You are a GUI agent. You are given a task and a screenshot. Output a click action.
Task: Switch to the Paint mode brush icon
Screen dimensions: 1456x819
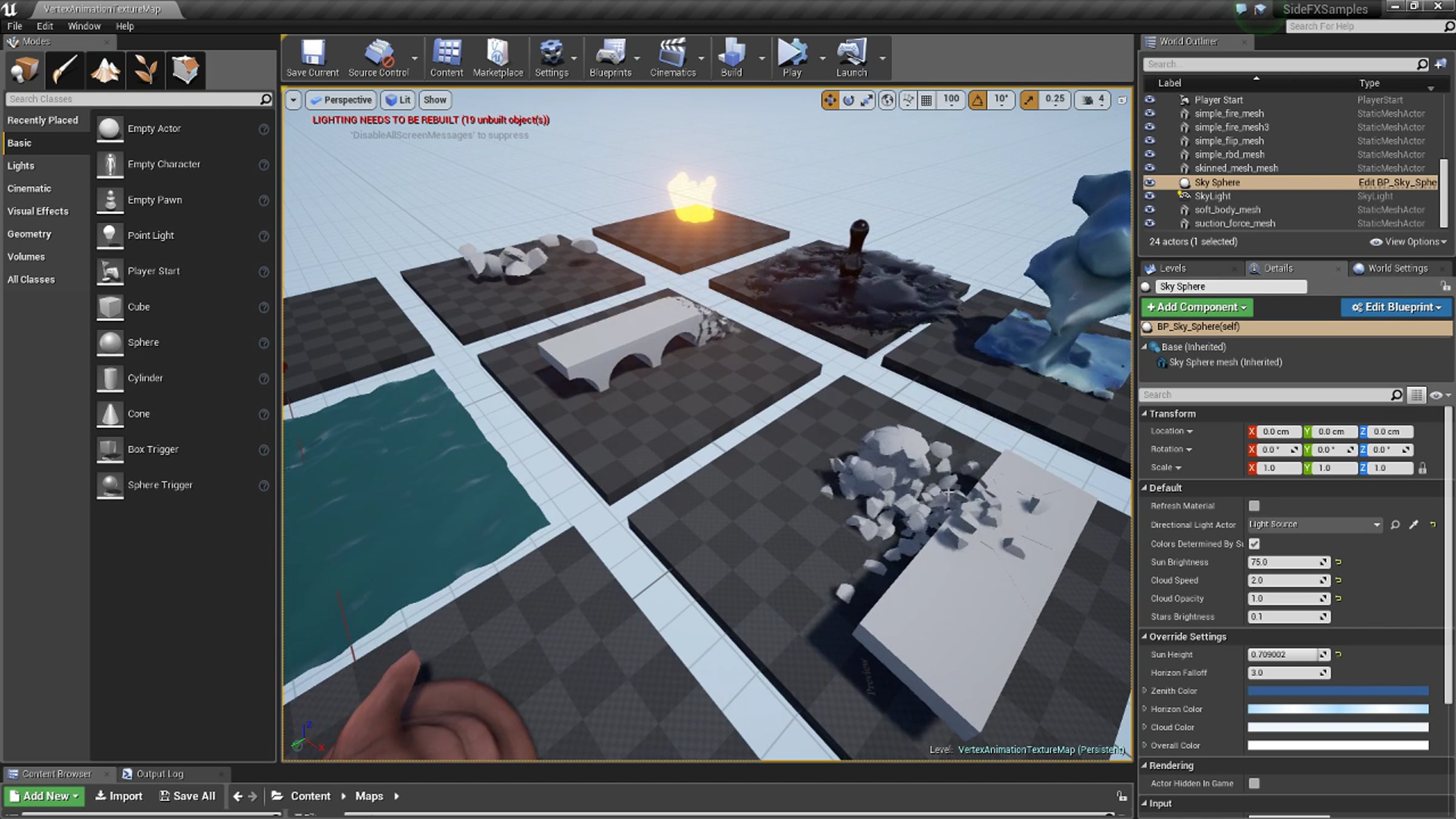coord(65,70)
